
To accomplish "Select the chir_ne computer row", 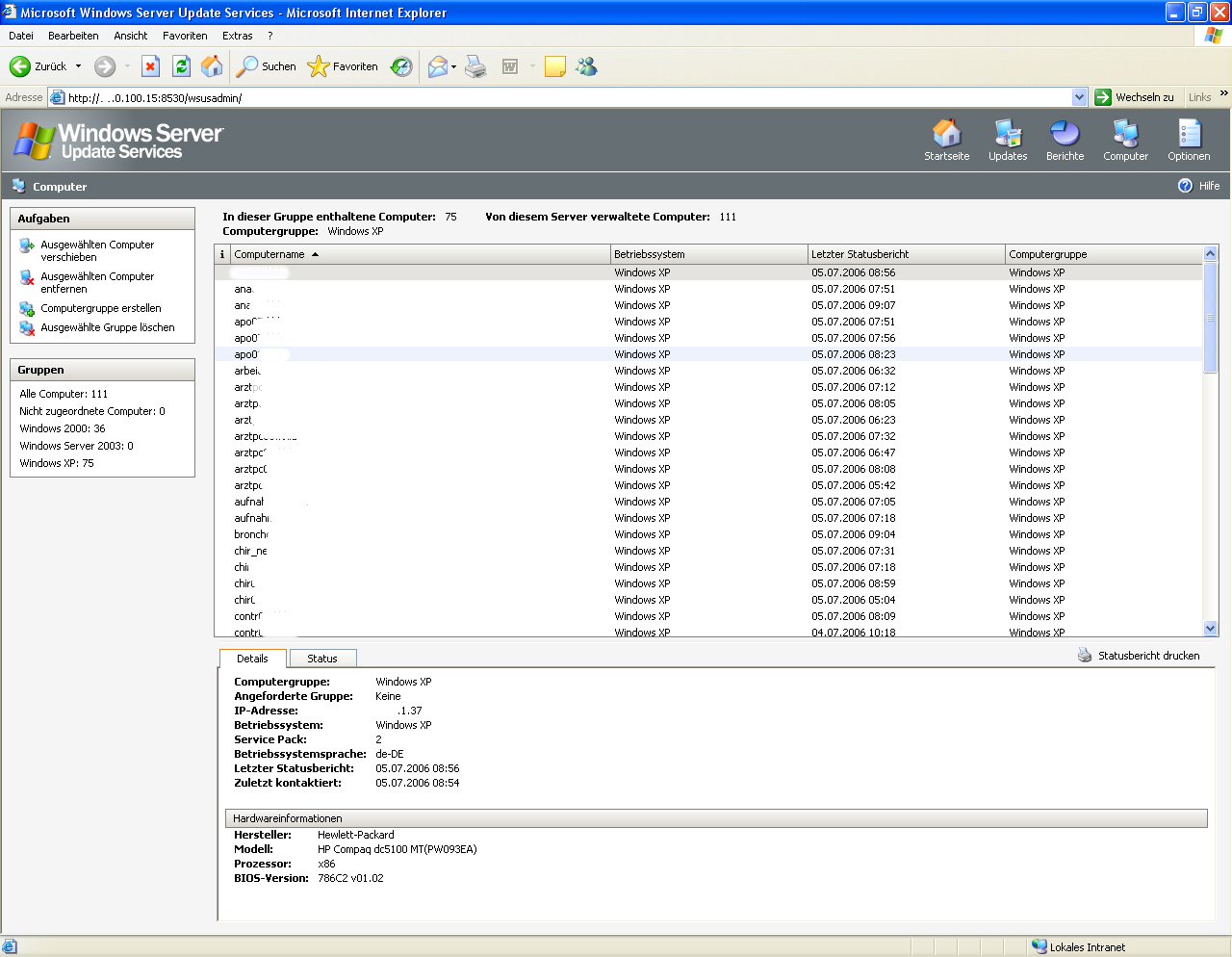I will pyautogui.click(x=709, y=551).
